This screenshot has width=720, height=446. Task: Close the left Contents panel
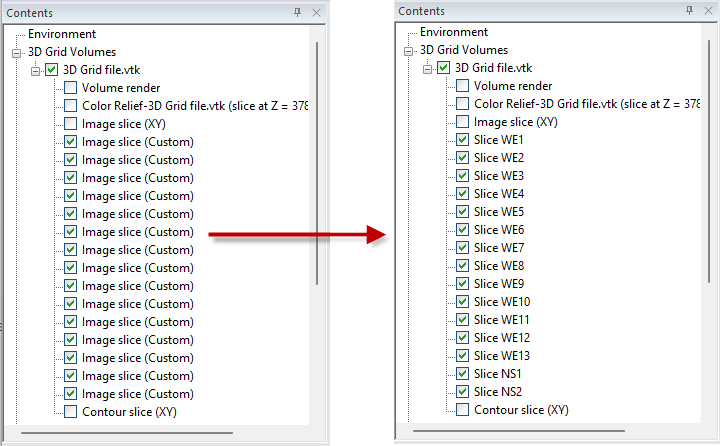click(x=316, y=13)
